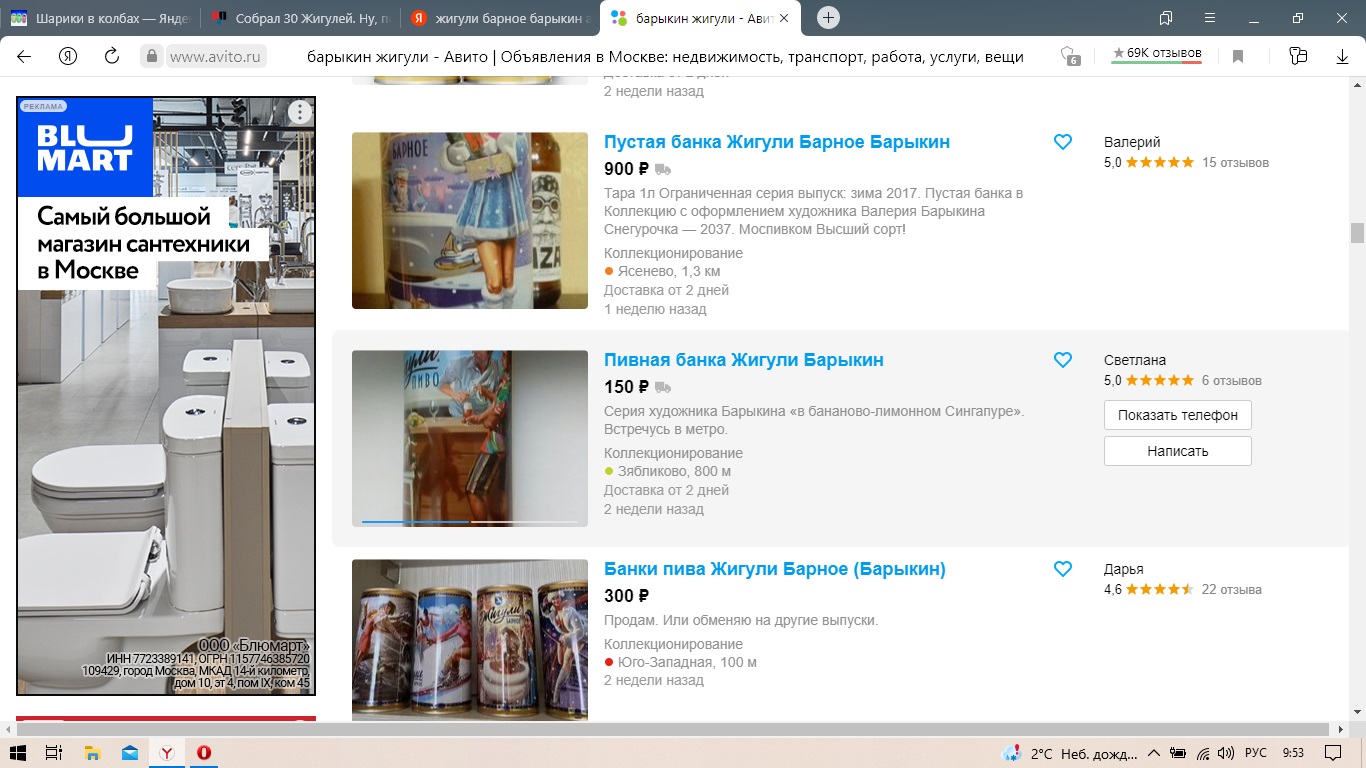The height and width of the screenshot is (768, 1366).
Task: Click the horizontal scrollbar at page bottom
Action: pyautogui.click(x=674, y=729)
